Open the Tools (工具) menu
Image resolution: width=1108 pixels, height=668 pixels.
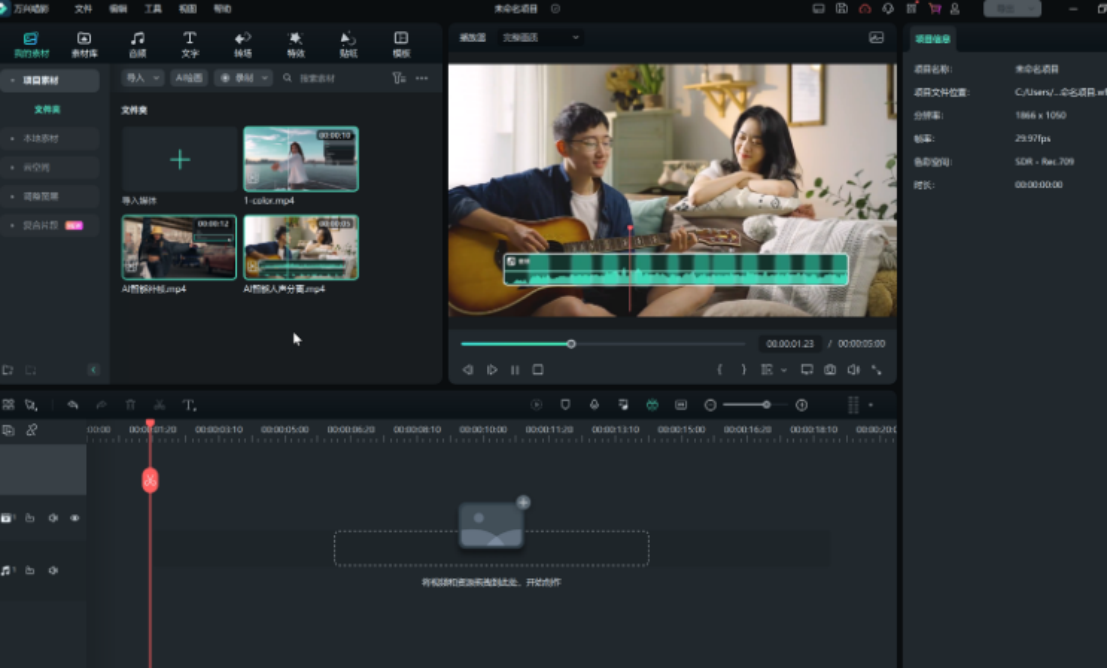pyautogui.click(x=153, y=9)
